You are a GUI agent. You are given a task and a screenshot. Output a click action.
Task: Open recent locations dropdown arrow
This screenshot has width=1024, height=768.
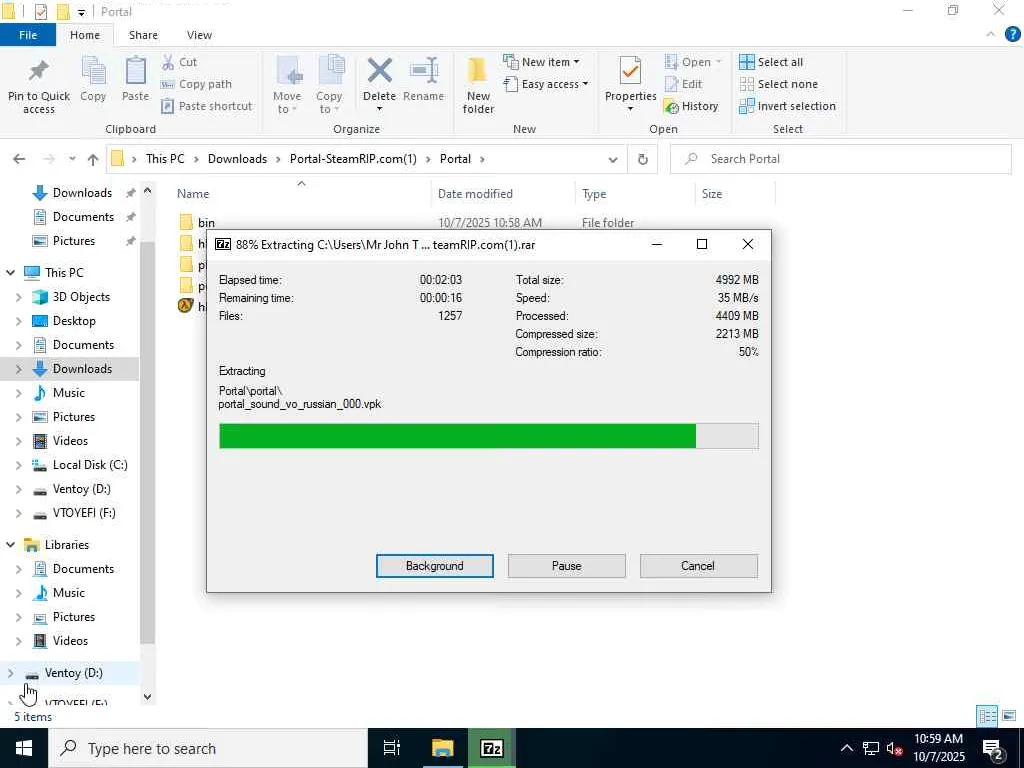pyautogui.click(x=72, y=159)
